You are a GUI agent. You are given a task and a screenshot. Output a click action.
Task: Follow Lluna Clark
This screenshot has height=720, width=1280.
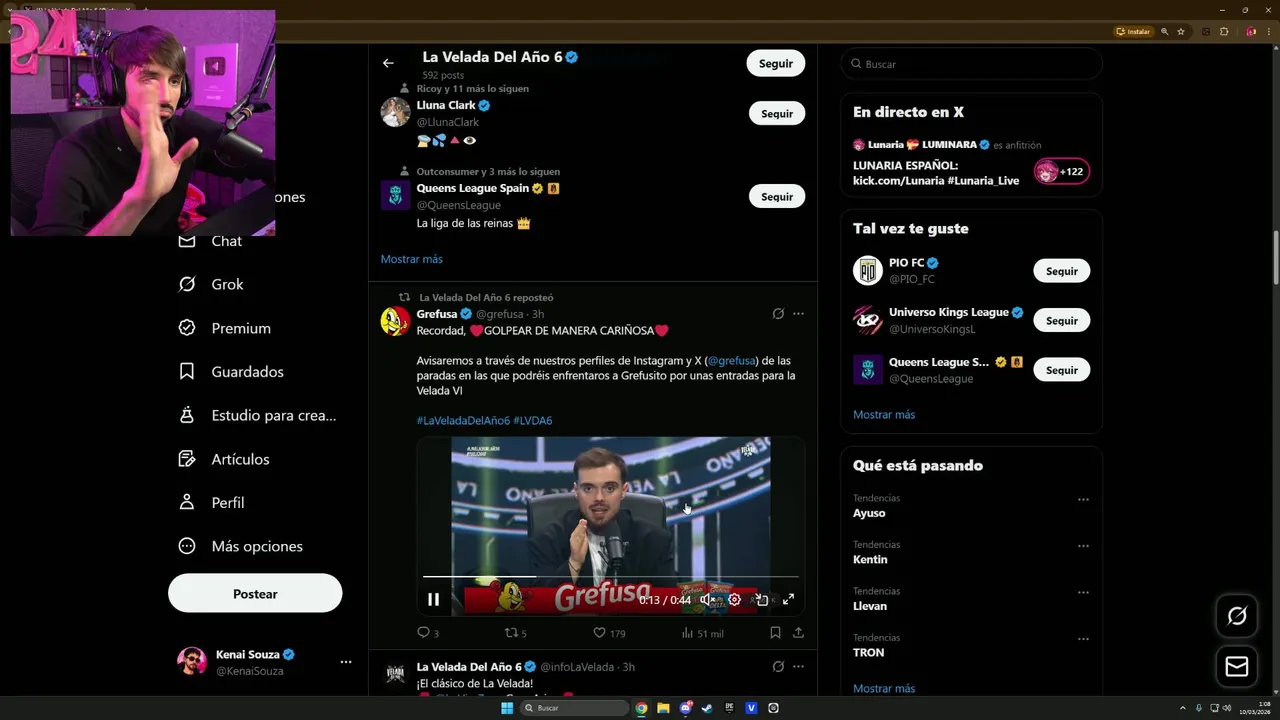pos(777,114)
